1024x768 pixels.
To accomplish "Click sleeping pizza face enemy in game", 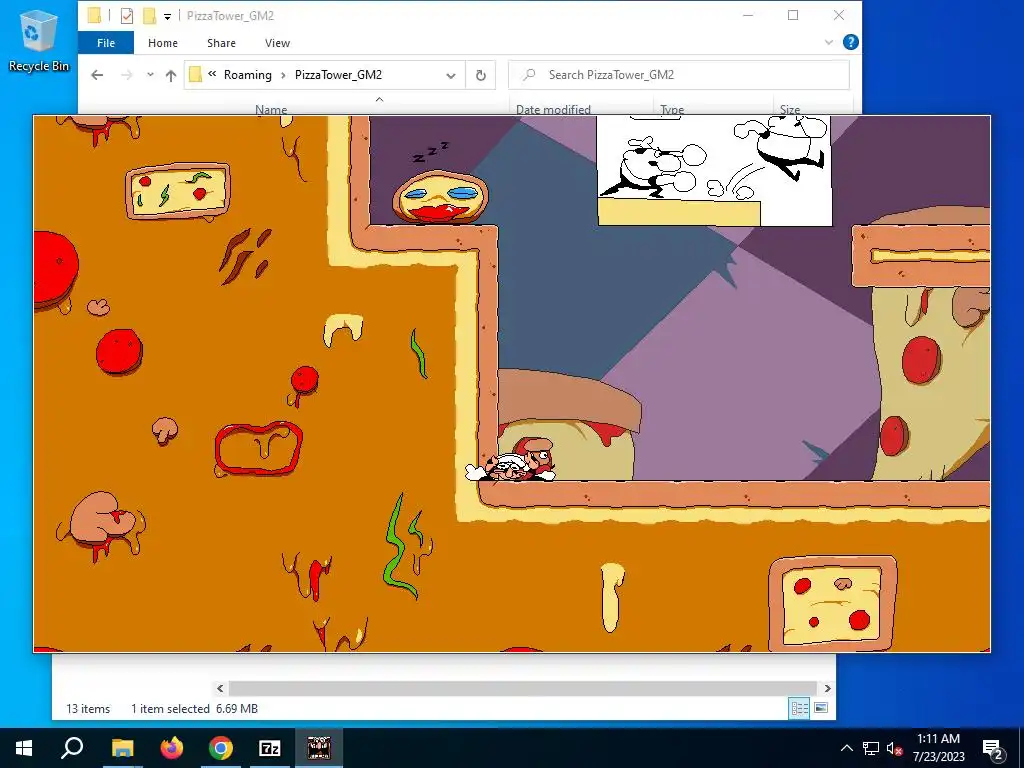I will point(440,197).
